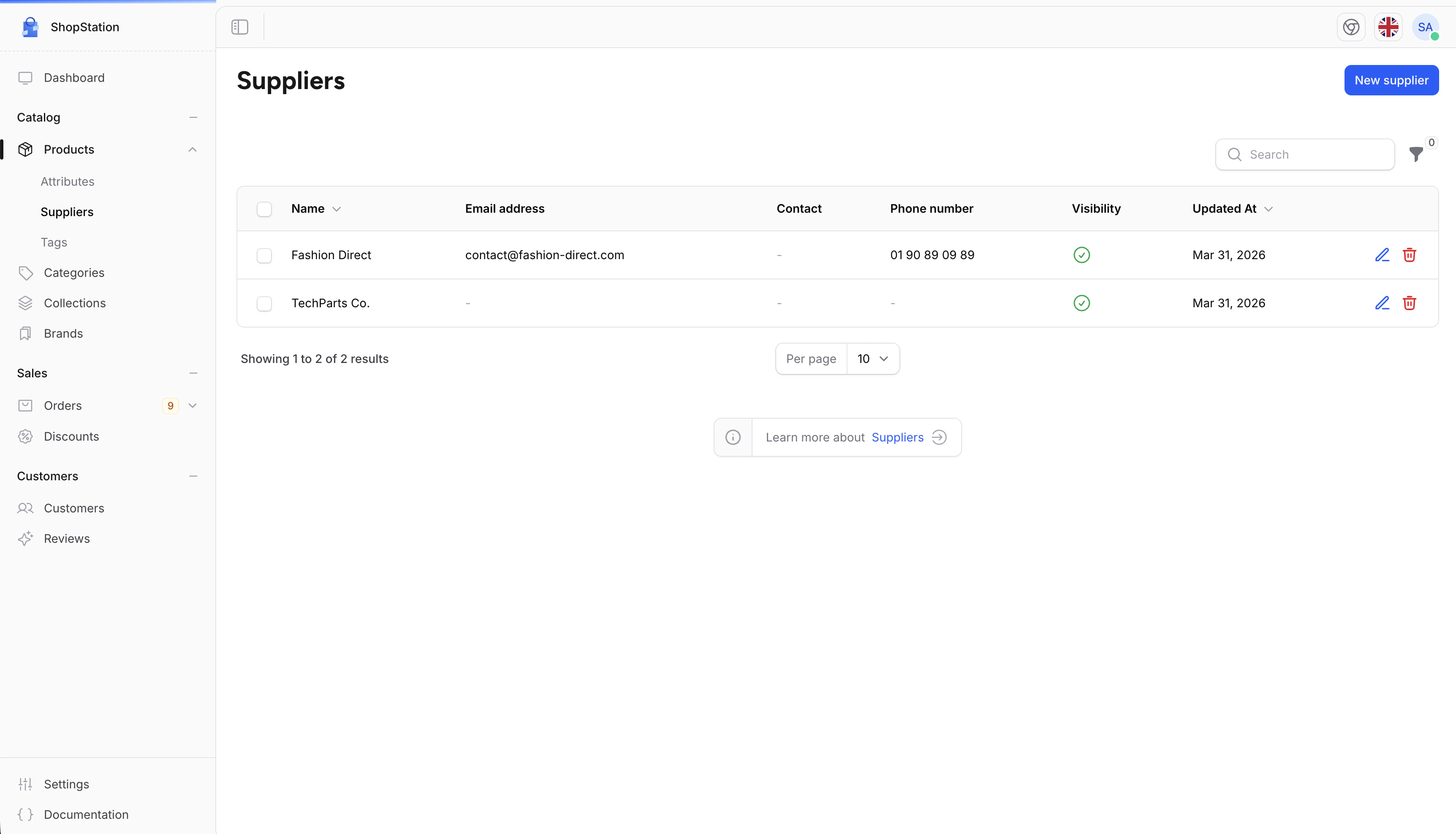Open the Per page 10 dropdown
1456x834 pixels.
(x=872, y=359)
